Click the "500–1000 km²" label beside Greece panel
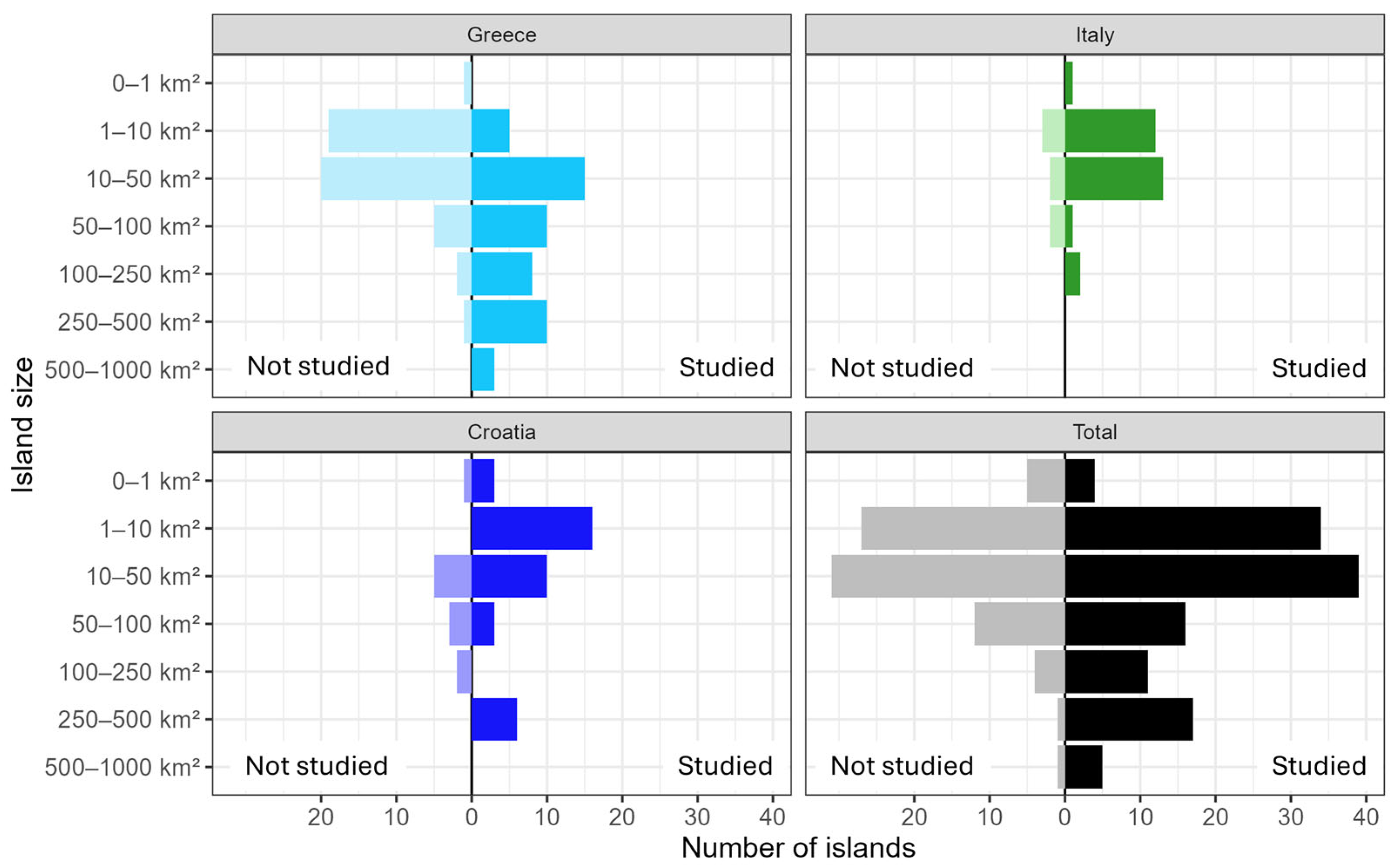1395x868 pixels. [122, 370]
